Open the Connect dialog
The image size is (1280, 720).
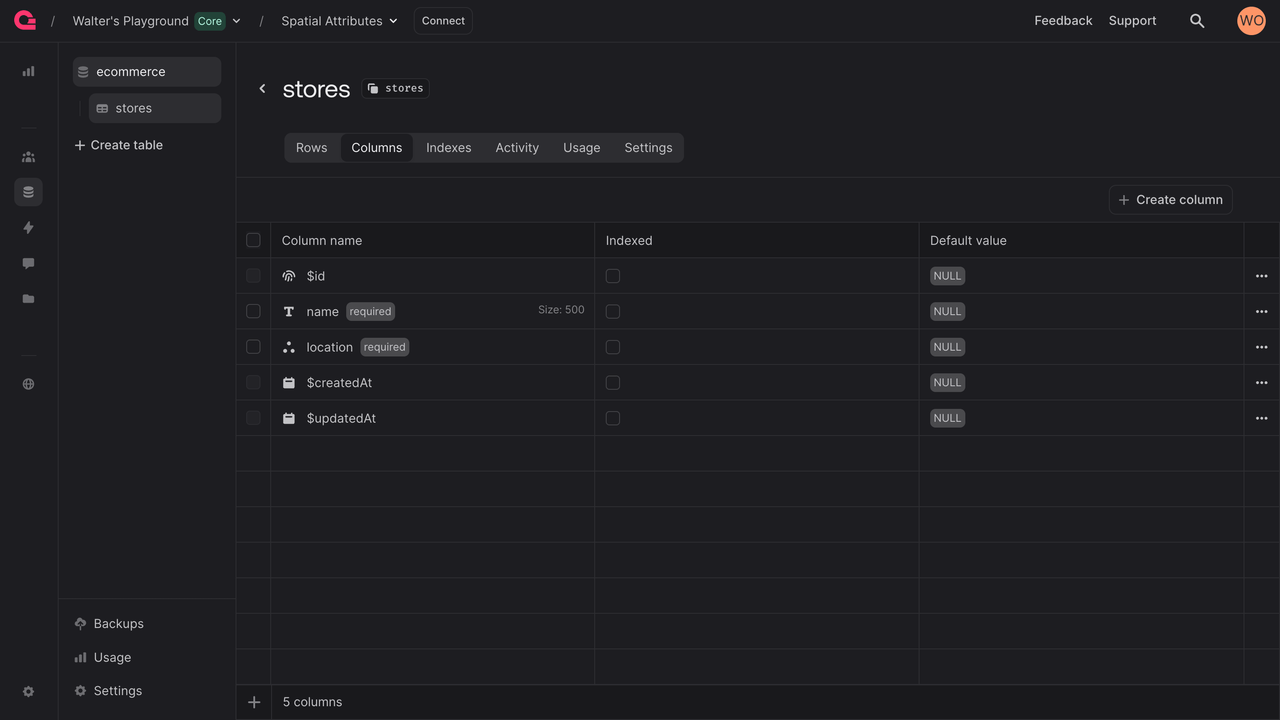coord(443,20)
